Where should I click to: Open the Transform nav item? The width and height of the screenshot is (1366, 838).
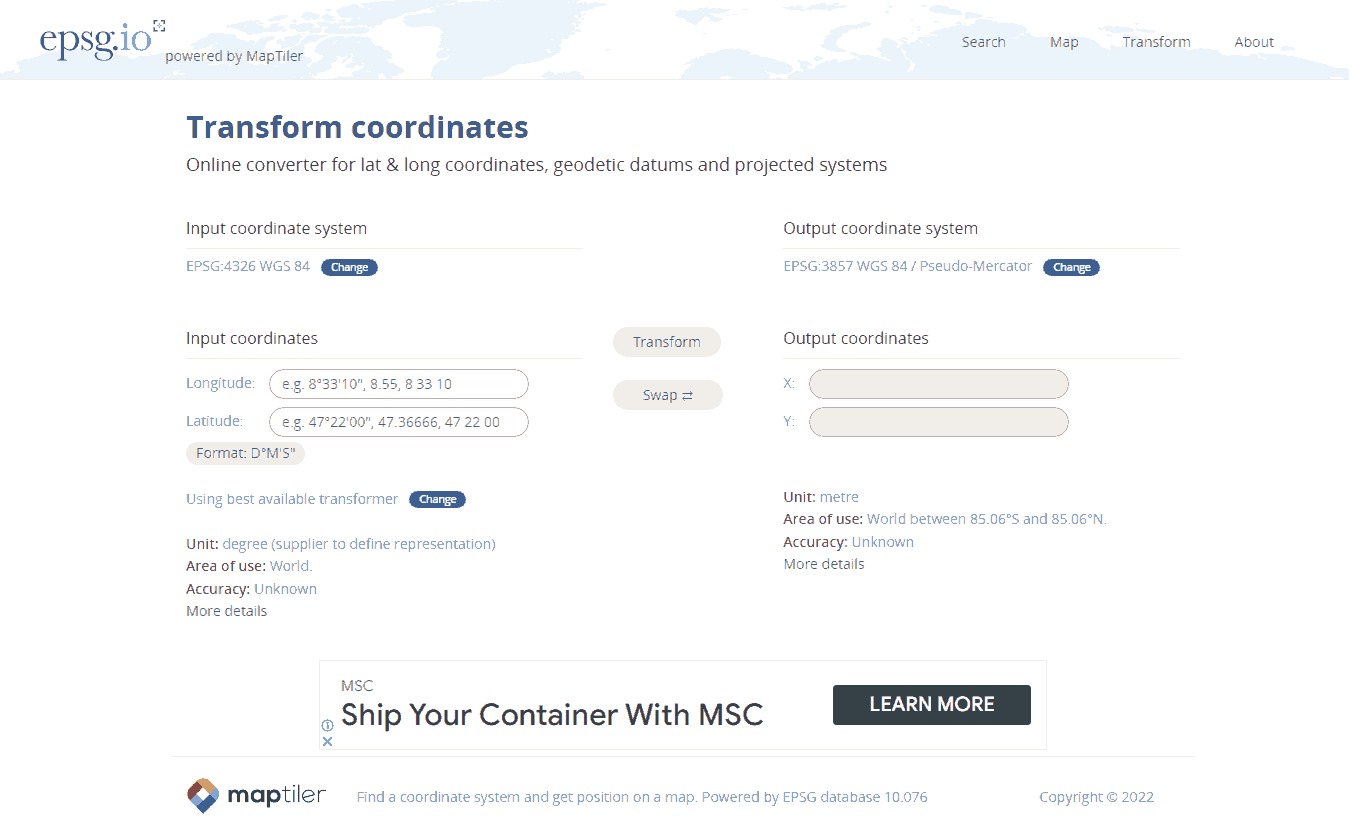[1156, 42]
